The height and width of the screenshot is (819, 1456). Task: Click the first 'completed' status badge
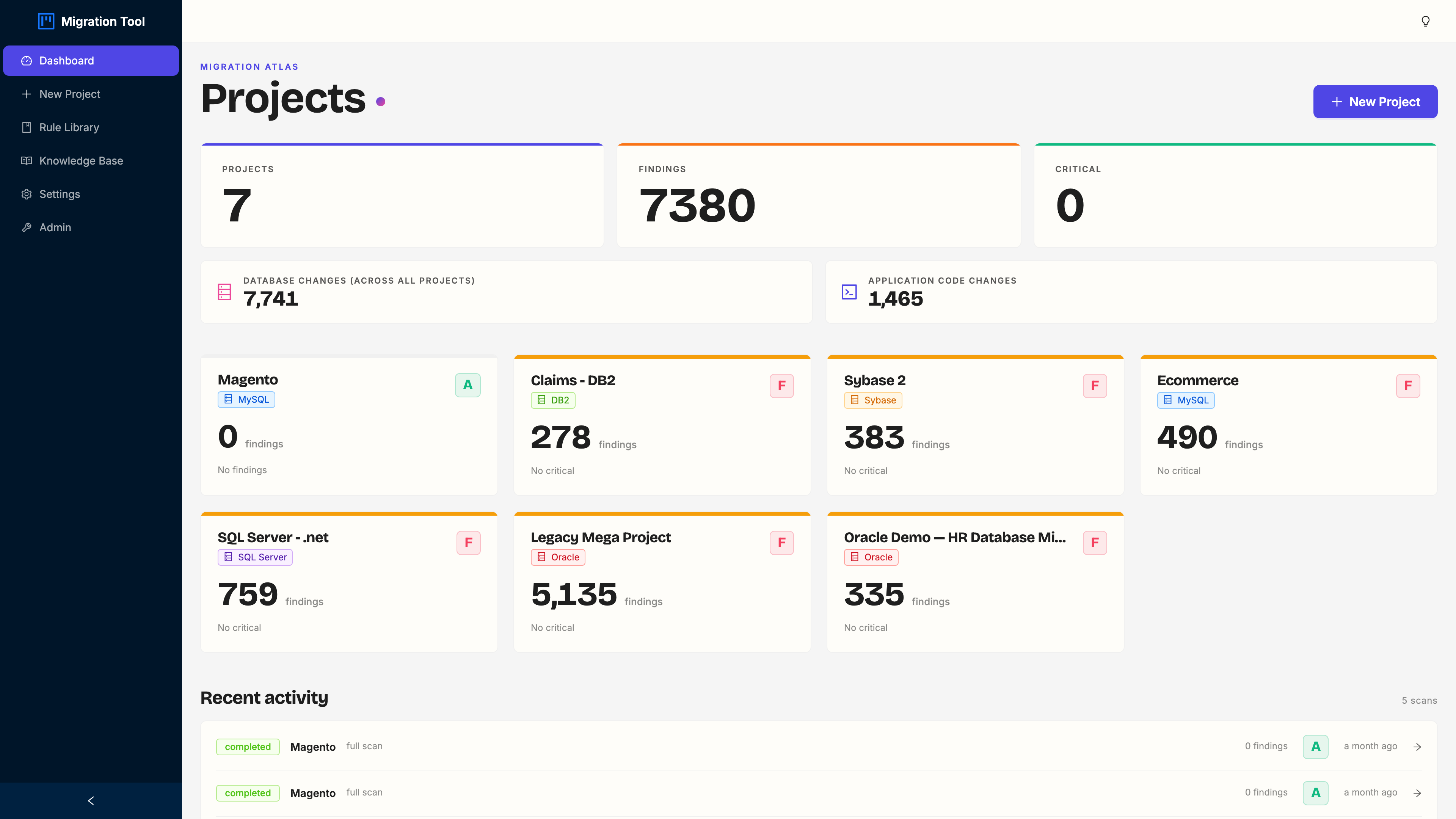(x=248, y=747)
